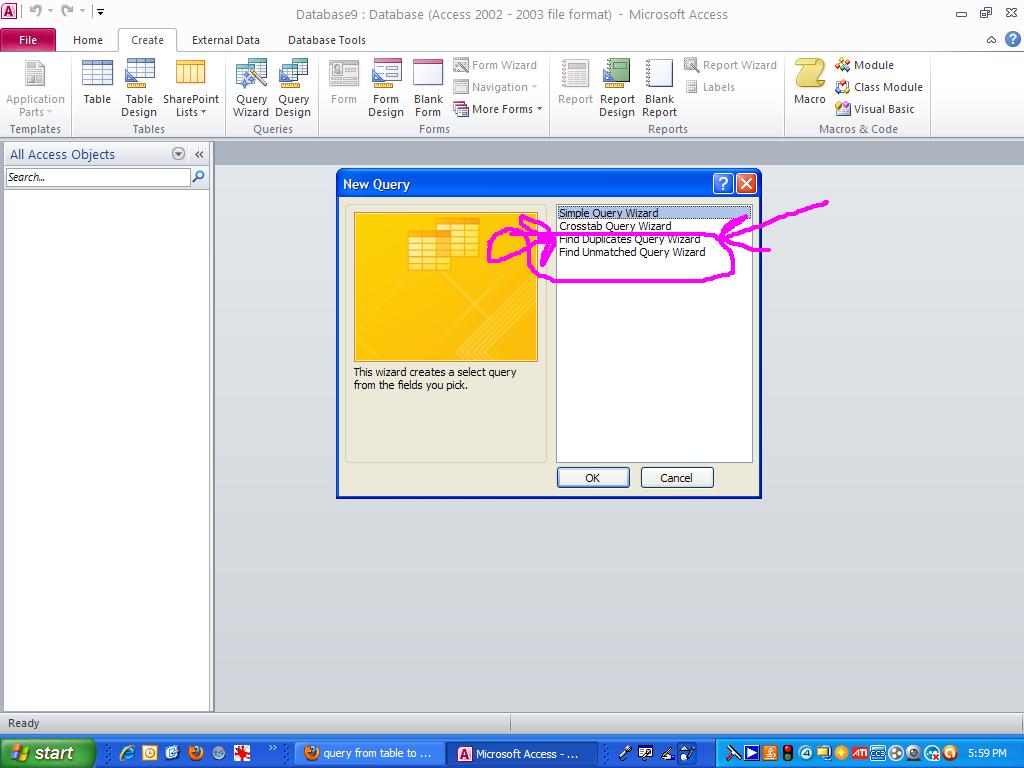The height and width of the screenshot is (768, 1024).
Task: Create a Blank Form
Action: (428, 88)
